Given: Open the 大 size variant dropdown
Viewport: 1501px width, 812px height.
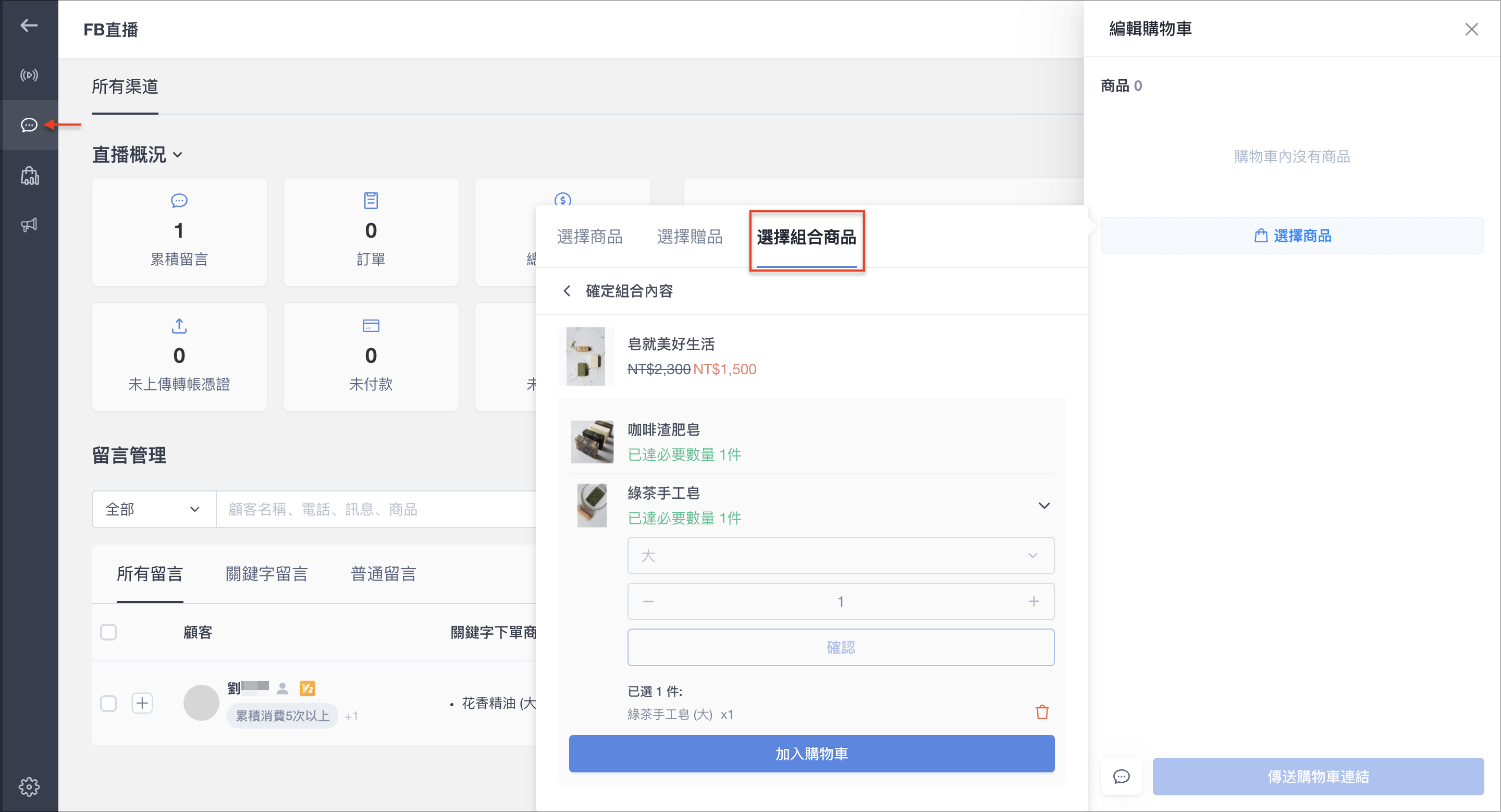Looking at the screenshot, I should pos(840,555).
